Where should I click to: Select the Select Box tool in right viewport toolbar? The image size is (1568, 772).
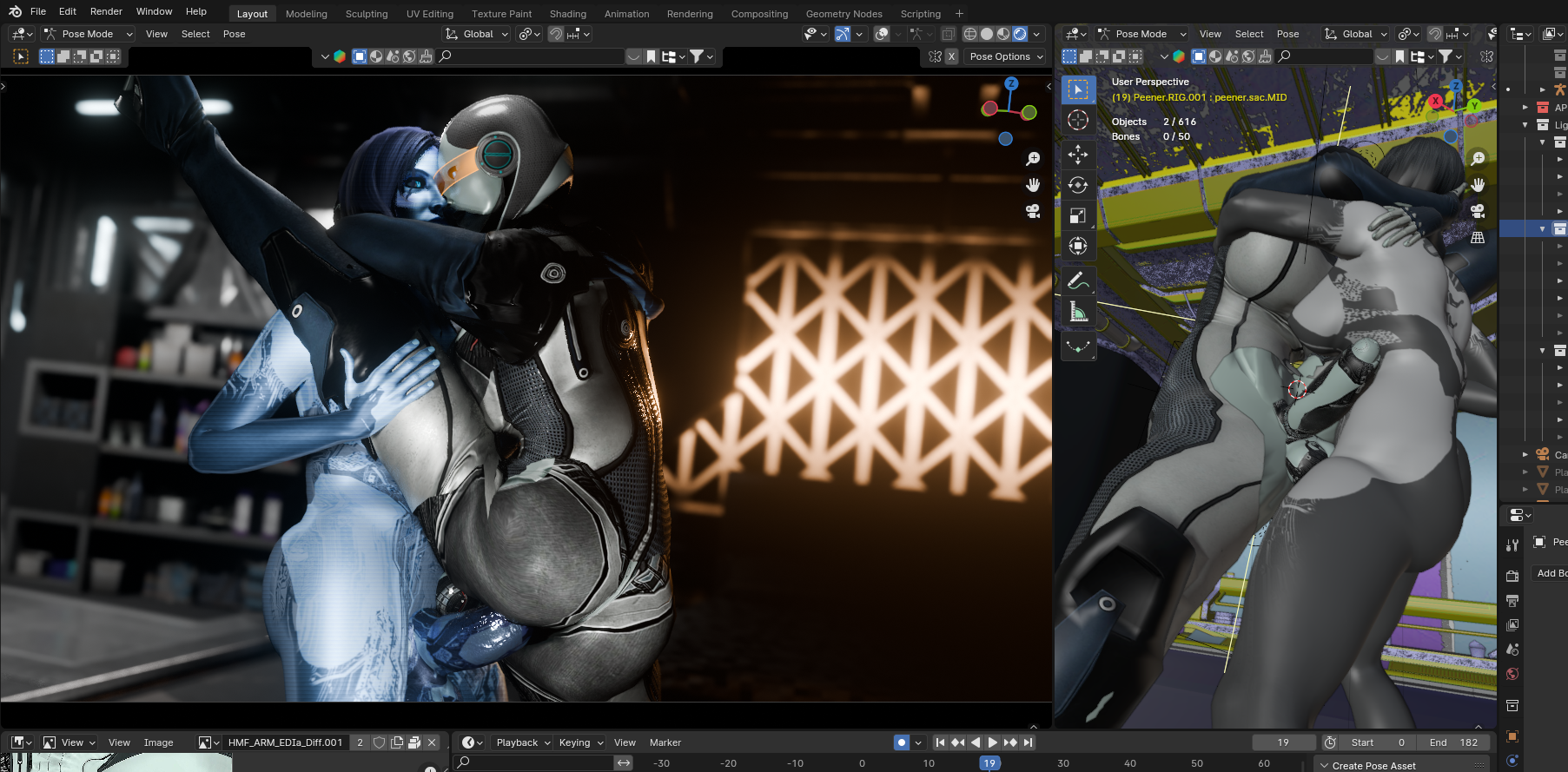[x=1078, y=89]
